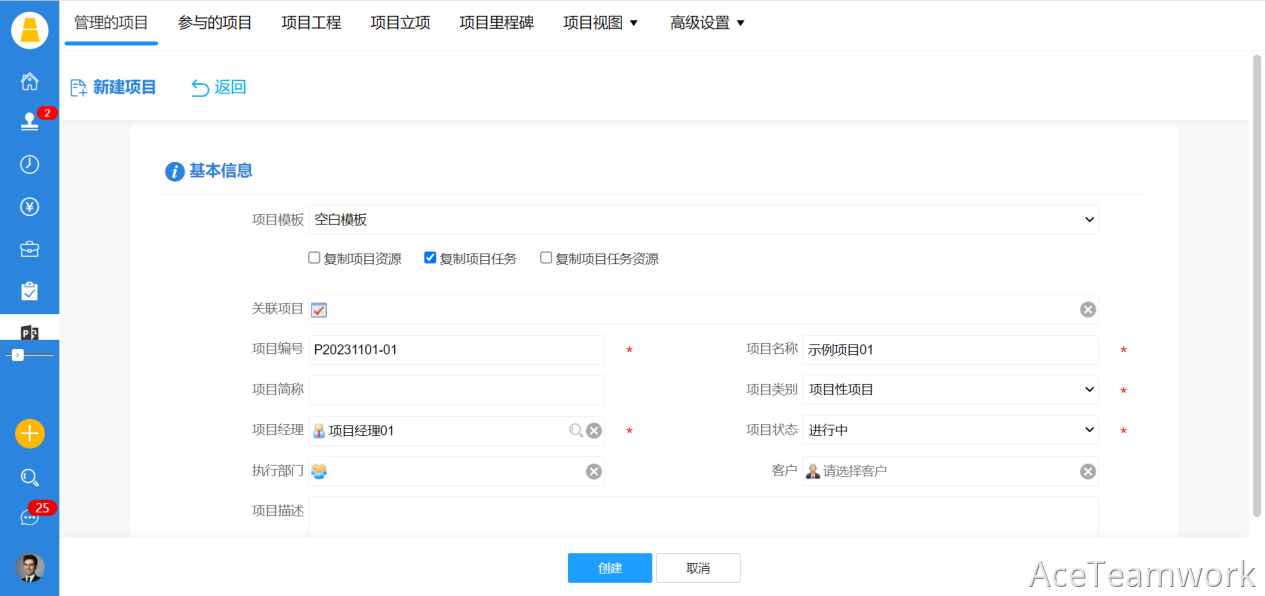Open the yen expense sidebar icon
Viewport: 1265px width, 596px height.
[x=29, y=207]
